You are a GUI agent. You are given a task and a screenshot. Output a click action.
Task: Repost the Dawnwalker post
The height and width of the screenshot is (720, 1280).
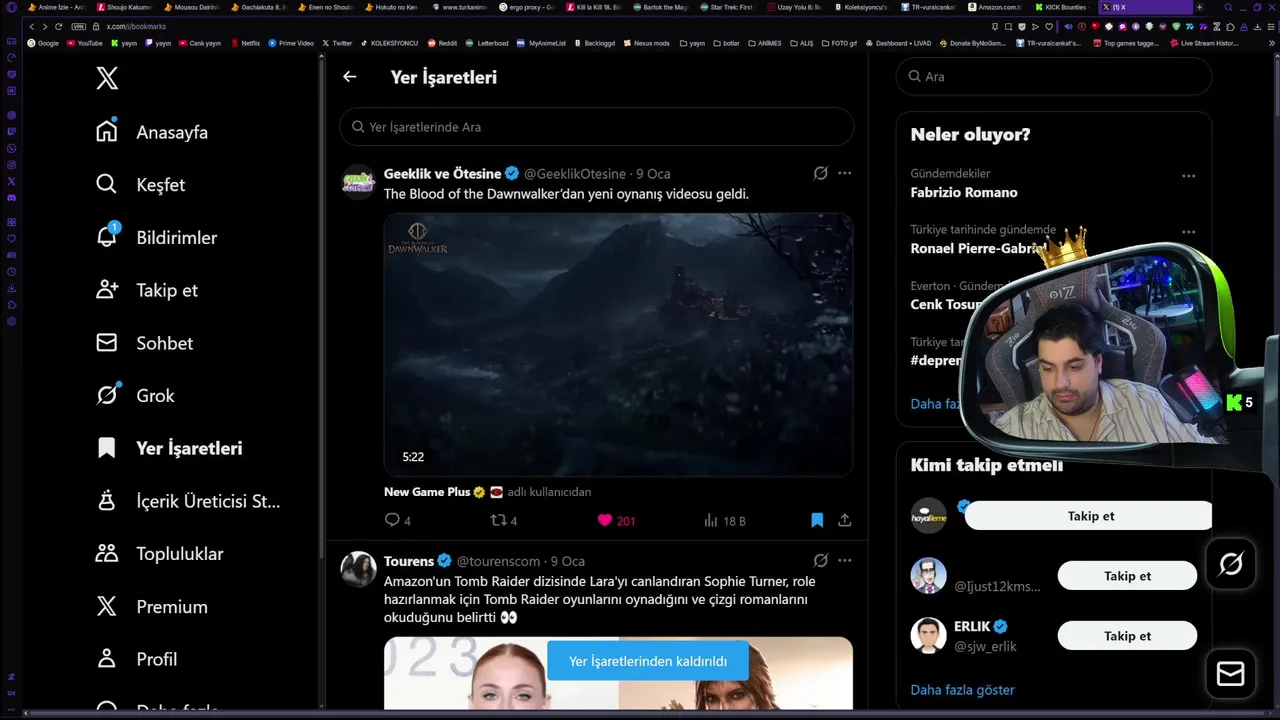coord(503,520)
